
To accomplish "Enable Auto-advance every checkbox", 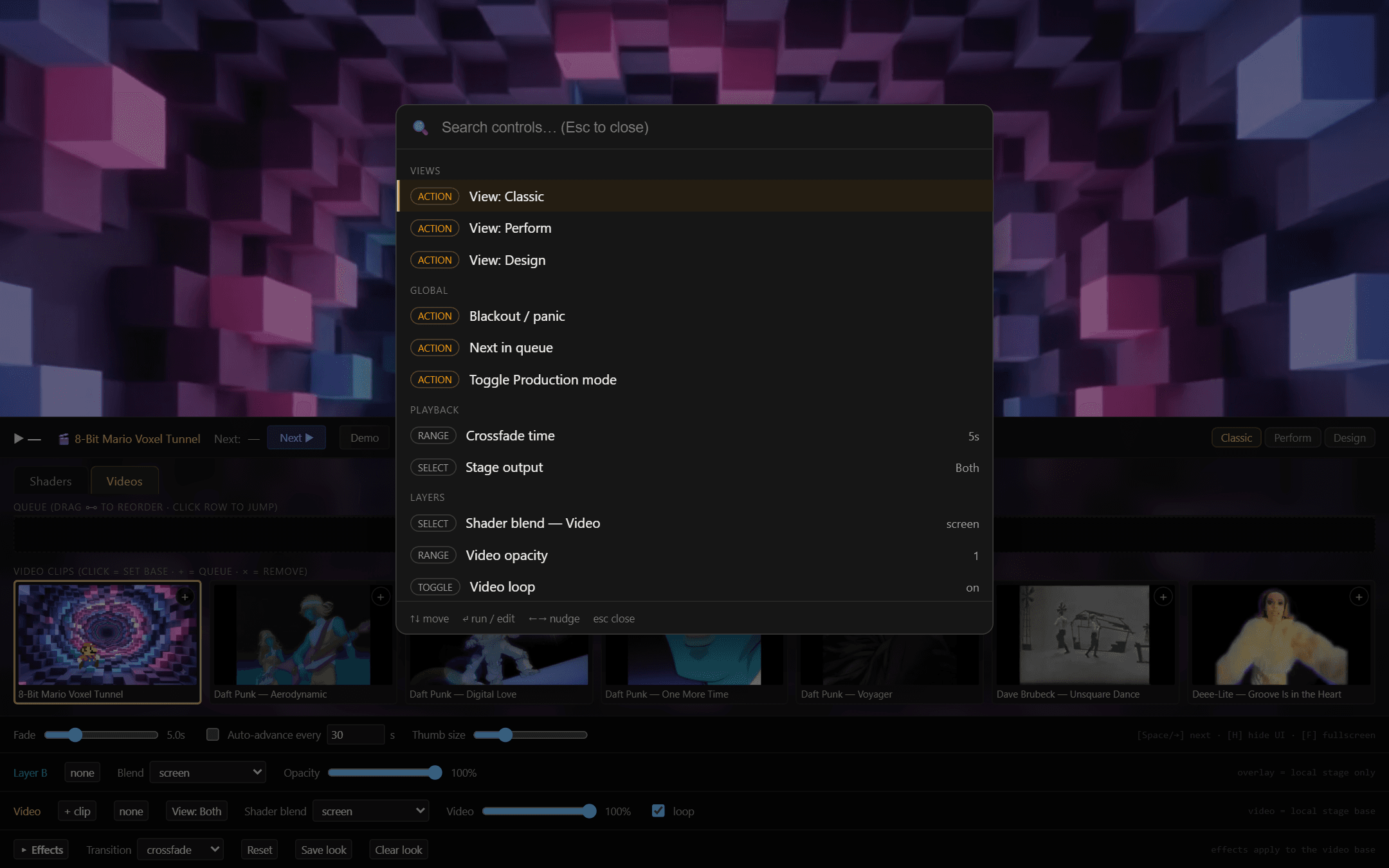I will (x=213, y=734).
